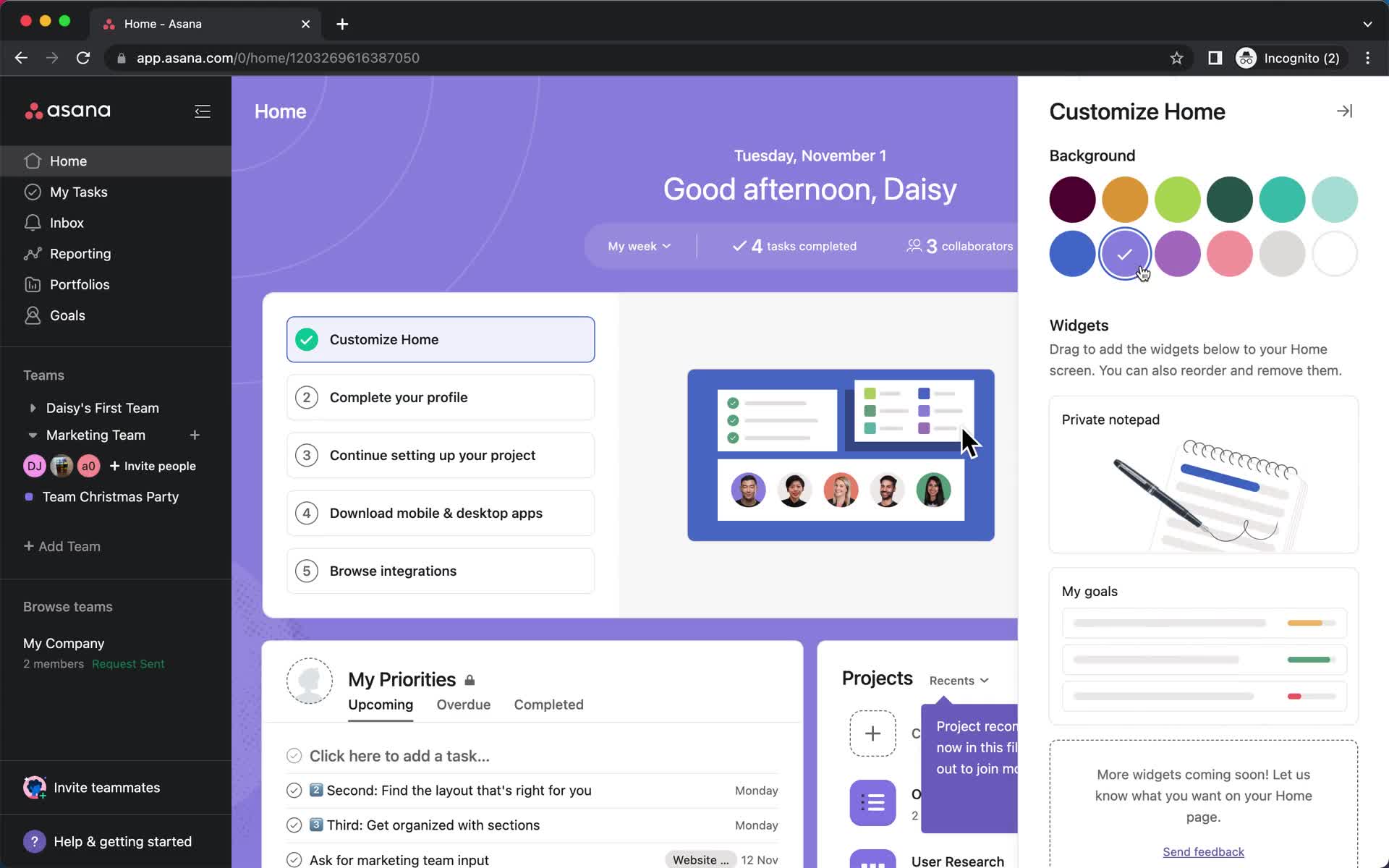Bookmark this page with the star icon
This screenshot has width=1389, height=868.
(x=1176, y=58)
